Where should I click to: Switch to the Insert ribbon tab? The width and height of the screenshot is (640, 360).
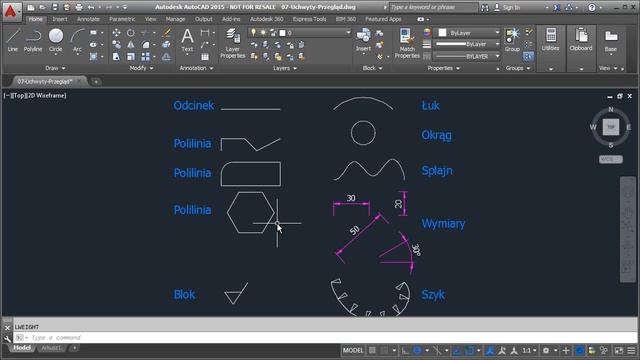(60, 19)
